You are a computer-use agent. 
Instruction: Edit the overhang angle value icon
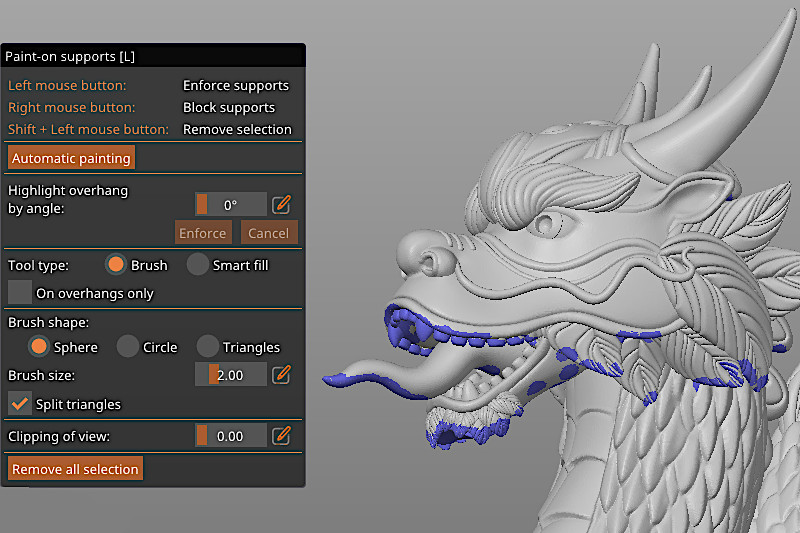point(282,205)
